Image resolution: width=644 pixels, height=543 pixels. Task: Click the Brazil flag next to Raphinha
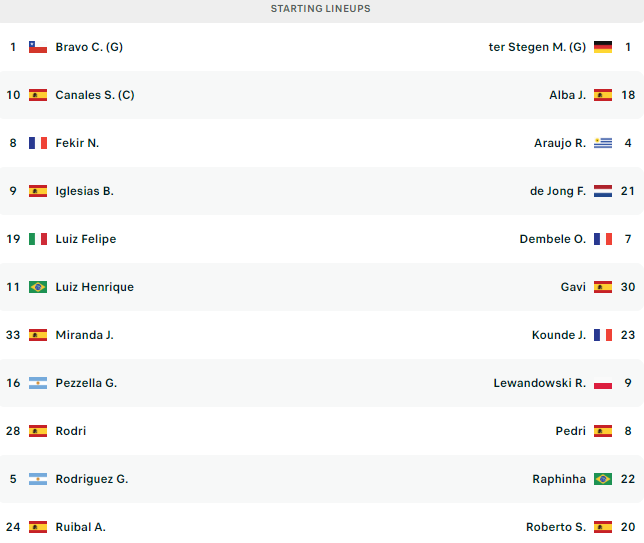point(603,479)
